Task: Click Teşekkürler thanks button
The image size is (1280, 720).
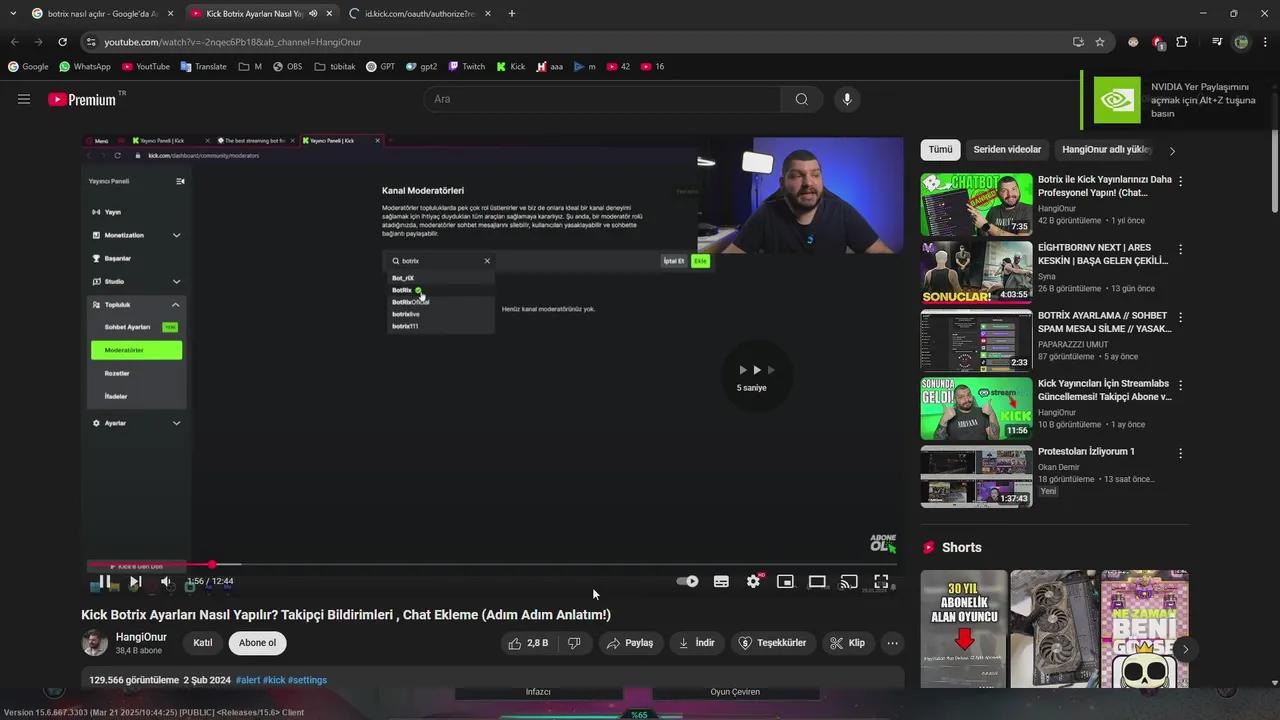Action: (773, 643)
